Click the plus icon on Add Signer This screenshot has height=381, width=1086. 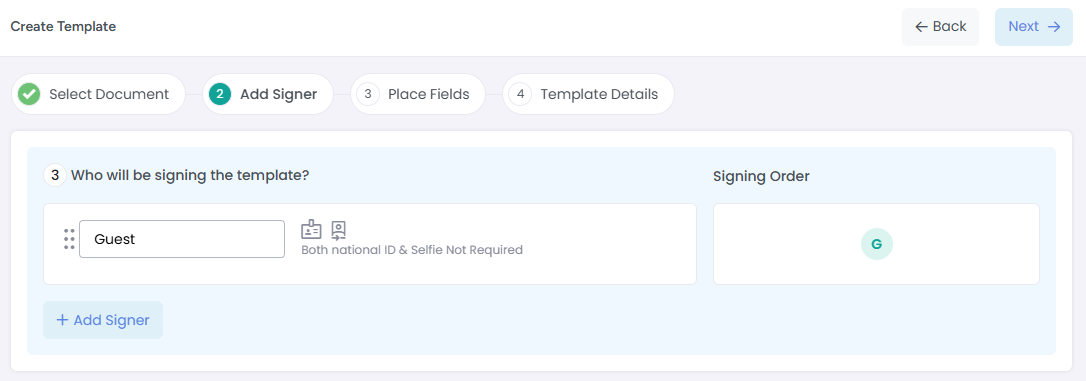62,320
